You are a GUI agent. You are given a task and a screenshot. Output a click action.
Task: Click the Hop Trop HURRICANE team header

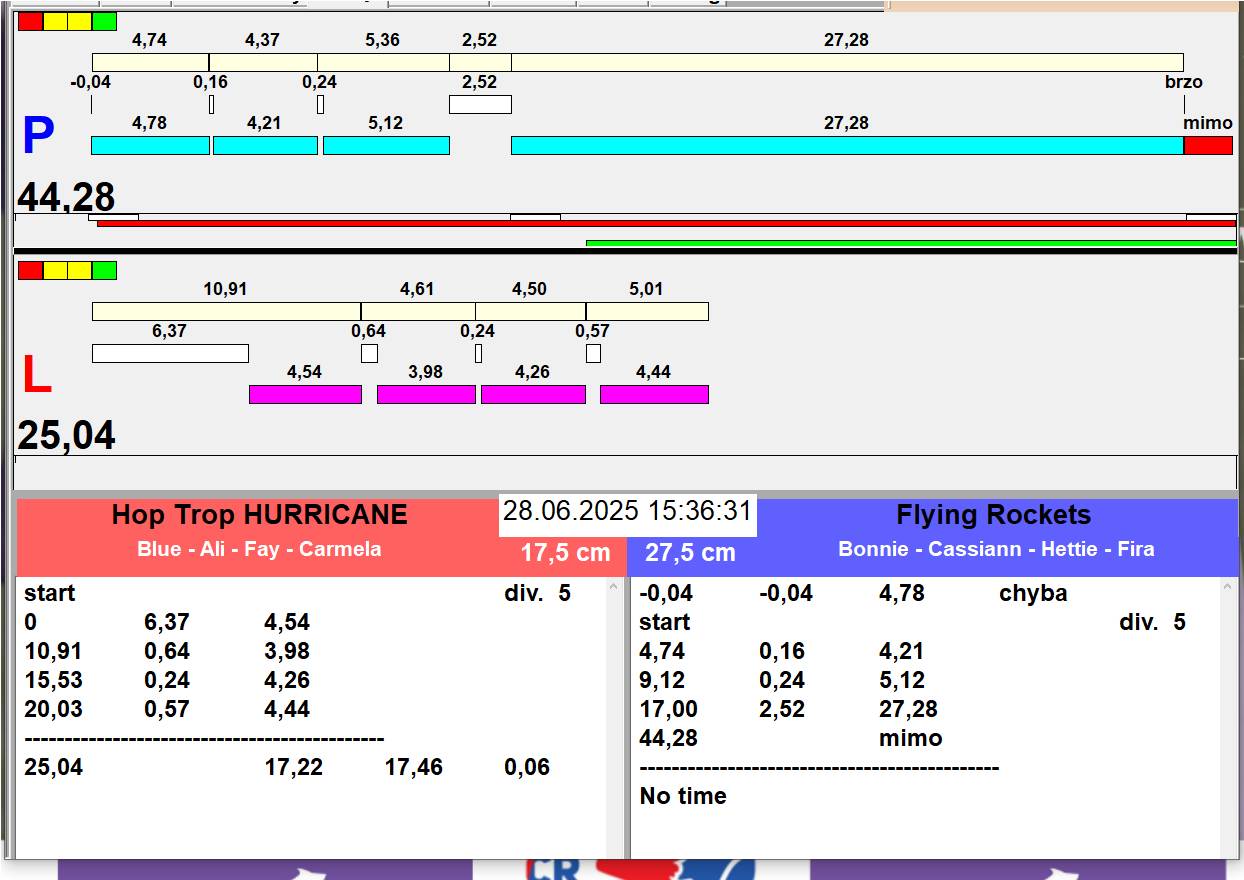click(x=259, y=516)
